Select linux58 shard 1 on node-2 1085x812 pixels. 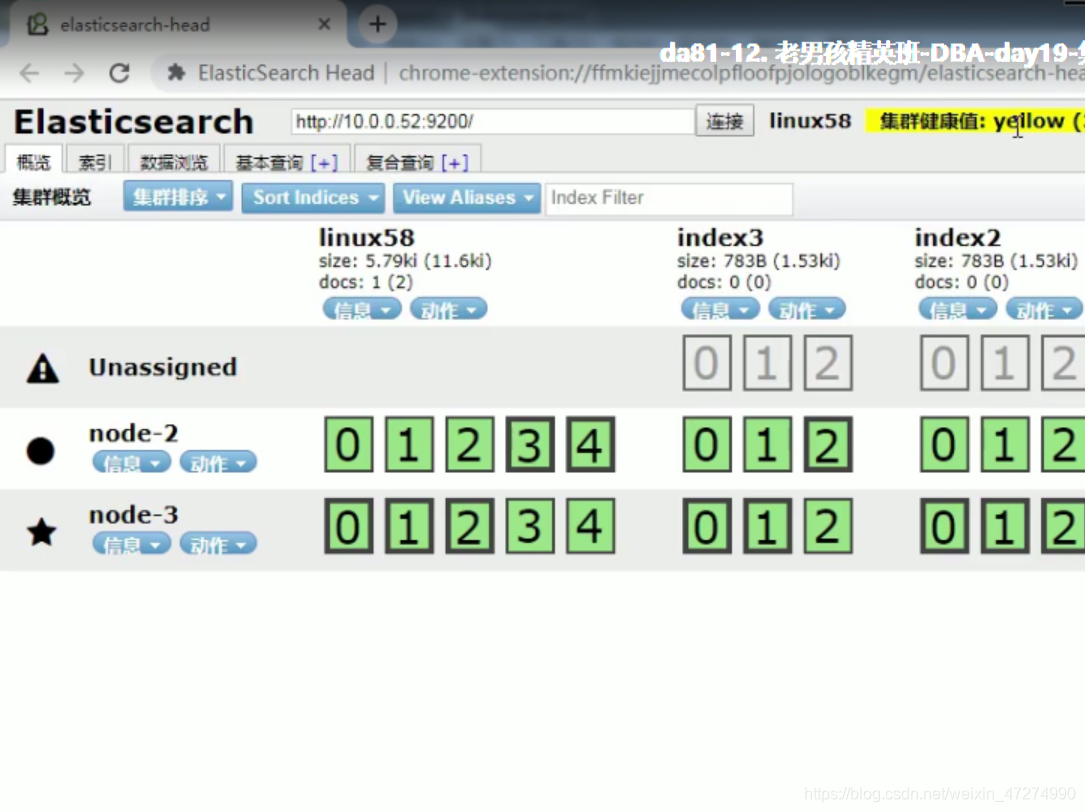[409, 444]
